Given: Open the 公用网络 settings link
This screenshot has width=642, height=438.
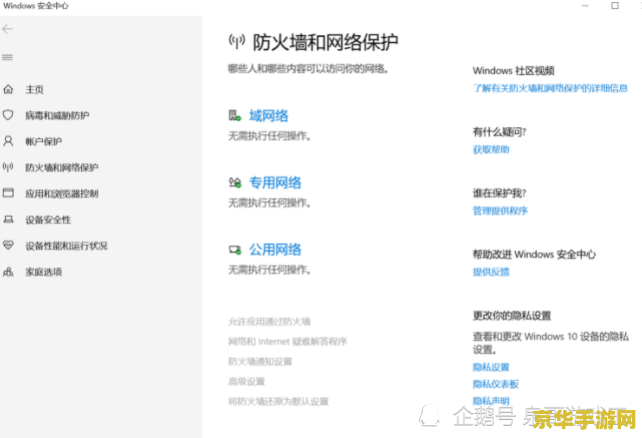Looking at the screenshot, I should pyautogui.click(x=275, y=249).
